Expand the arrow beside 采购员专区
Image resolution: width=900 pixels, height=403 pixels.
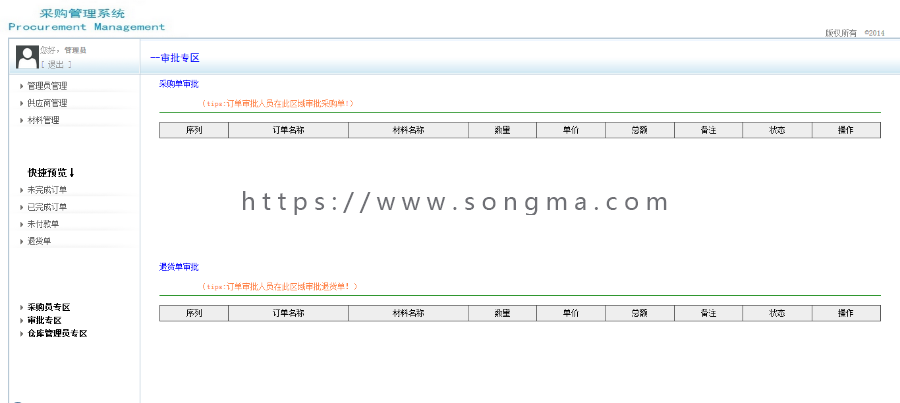click(22, 308)
